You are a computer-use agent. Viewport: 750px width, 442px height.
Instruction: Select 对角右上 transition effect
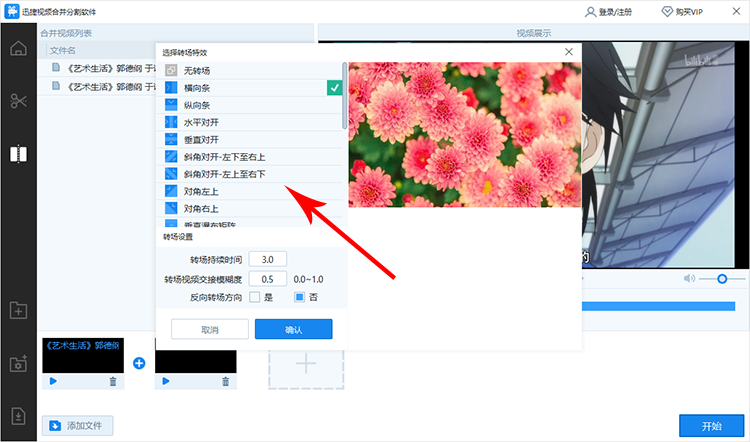pyautogui.click(x=250, y=208)
